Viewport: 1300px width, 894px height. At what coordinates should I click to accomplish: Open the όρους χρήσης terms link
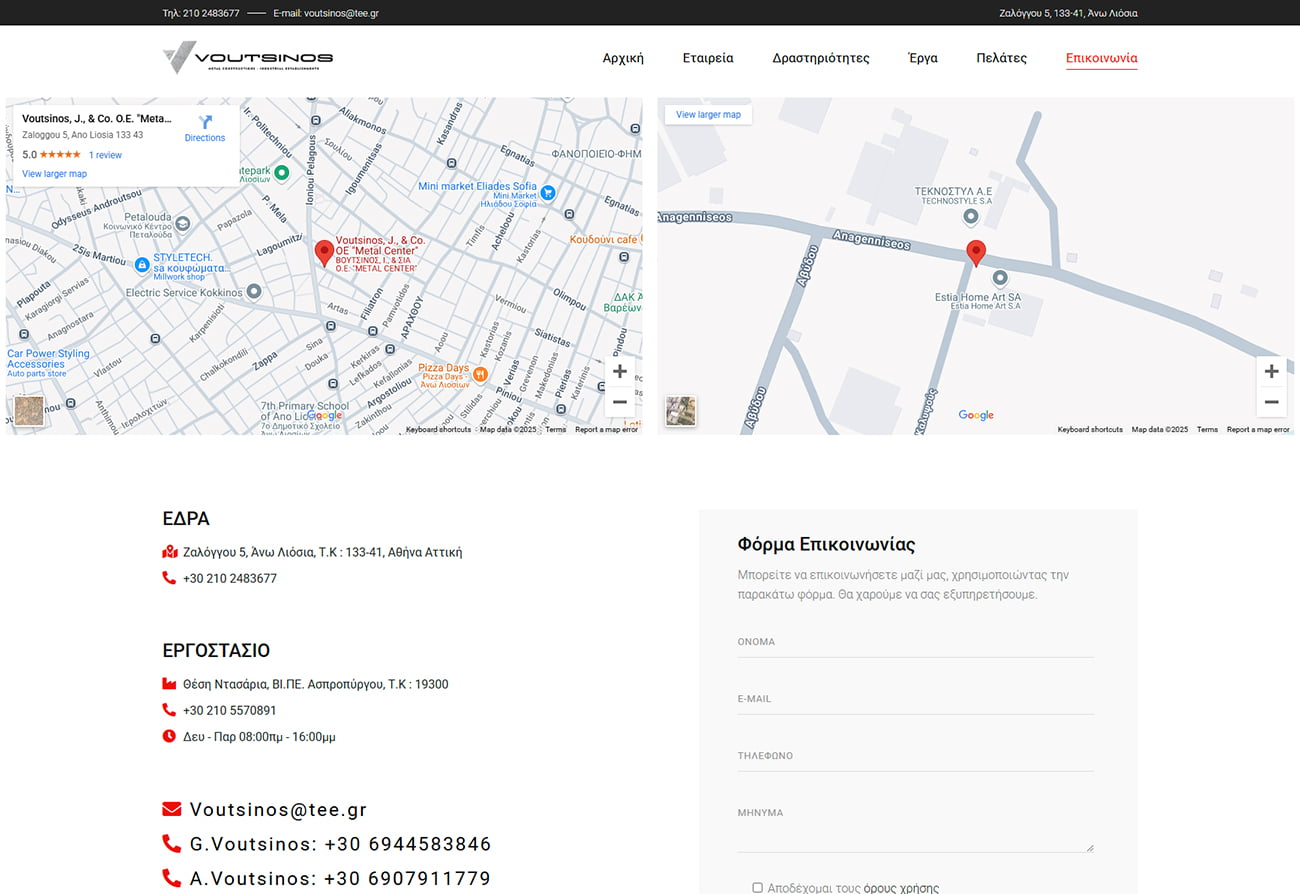[901, 888]
